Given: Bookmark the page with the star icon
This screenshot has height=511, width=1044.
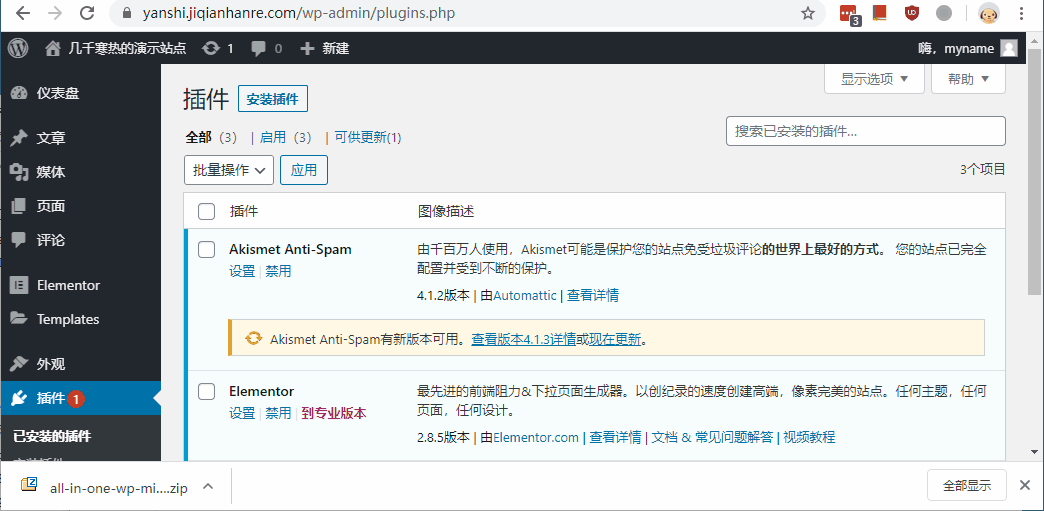Looking at the screenshot, I should (x=808, y=13).
